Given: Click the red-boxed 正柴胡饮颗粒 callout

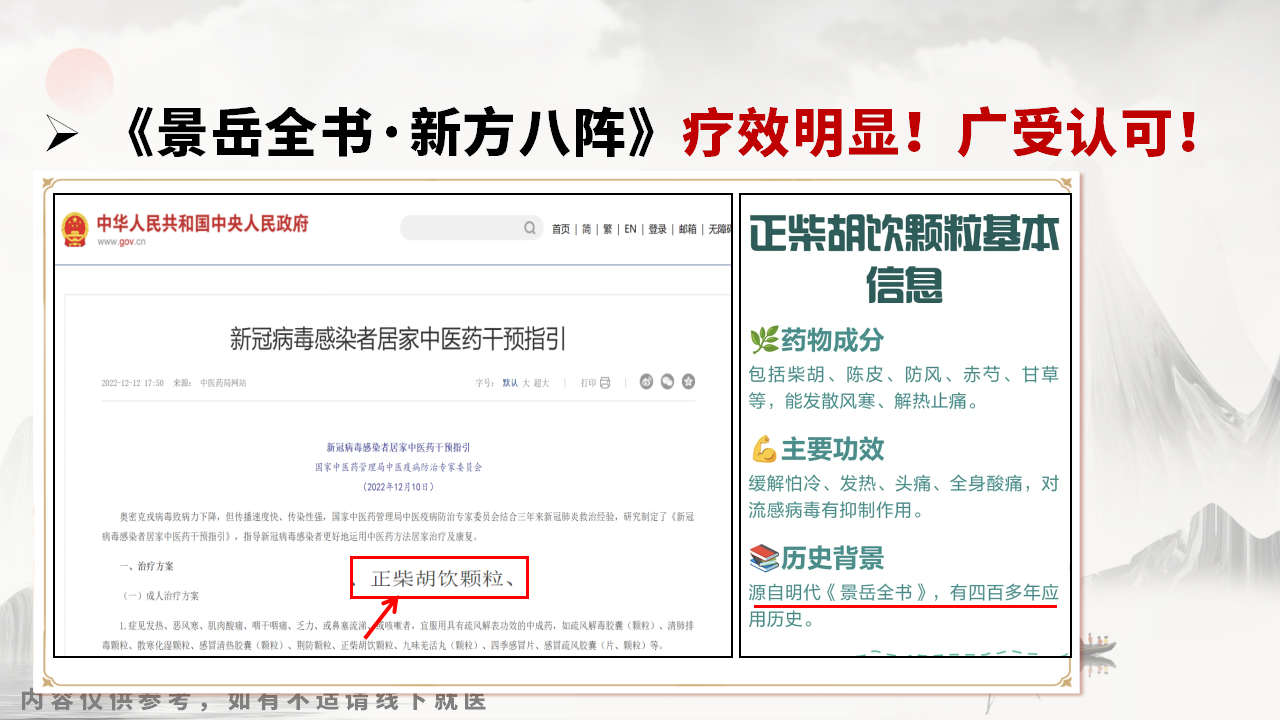Looking at the screenshot, I should (x=438, y=578).
